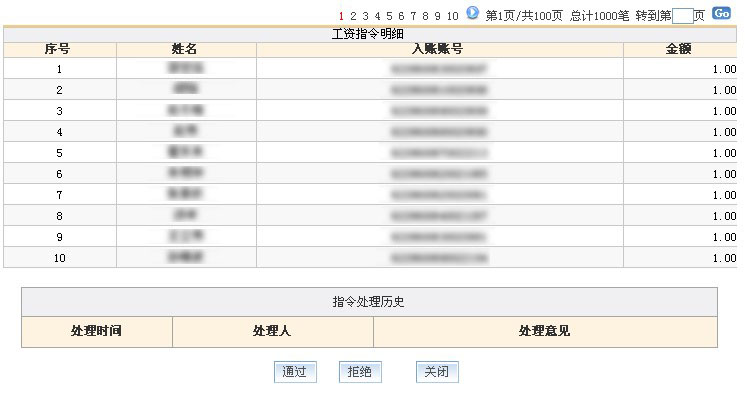Click sequence number 5 in the table
The image size is (745, 398).
pyautogui.click(x=59, y=153)
